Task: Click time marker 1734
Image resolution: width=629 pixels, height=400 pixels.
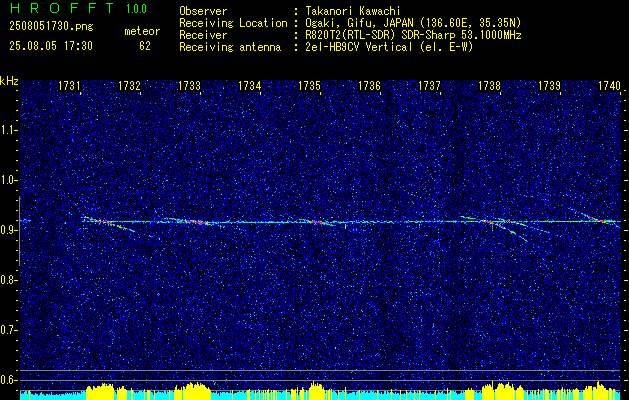Action: [249, 86]
